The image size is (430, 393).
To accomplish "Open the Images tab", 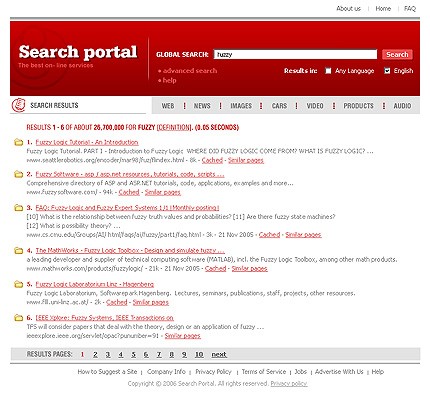I will pos(241,106).
